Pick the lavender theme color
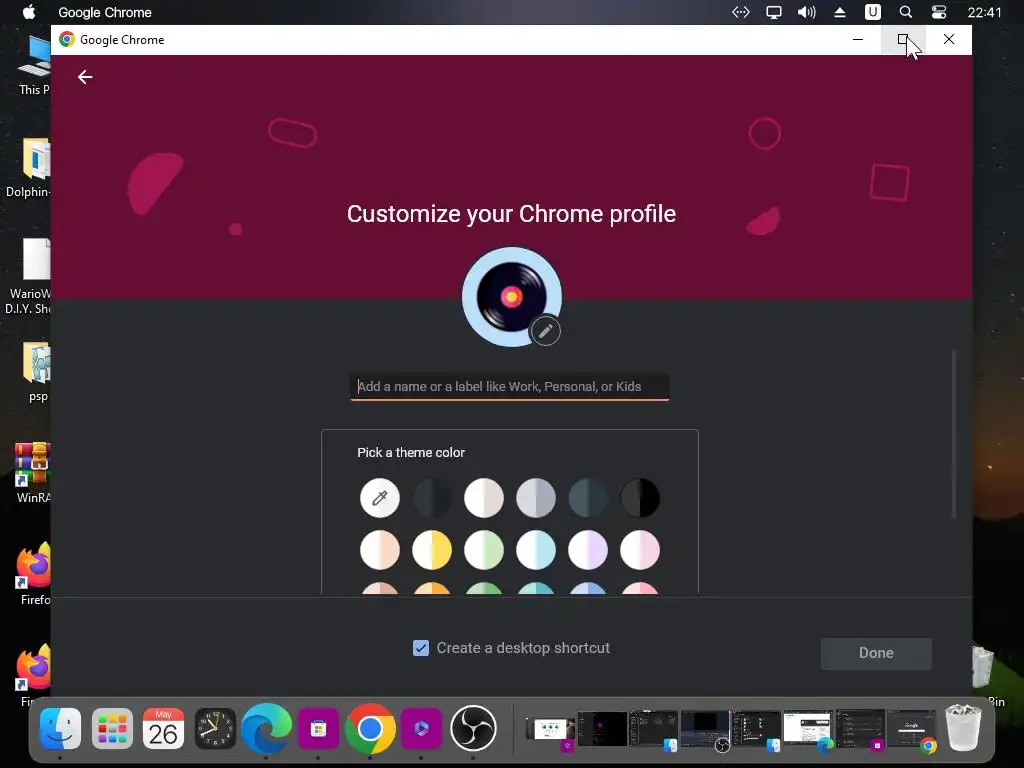 tap(588, 550)
